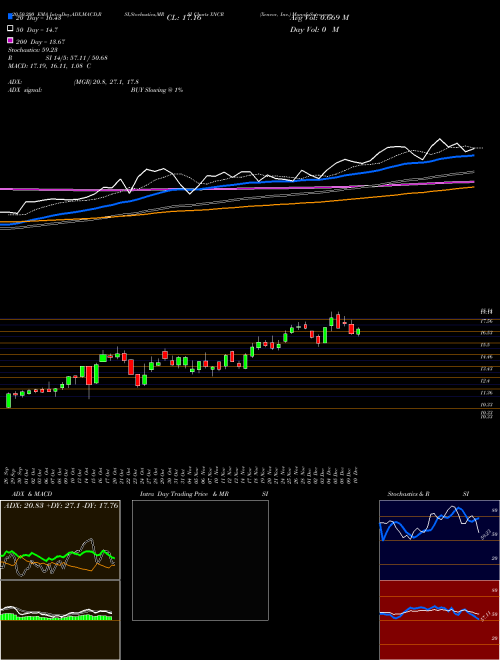Open the MACD histogram panel with green bars
Viewport: 500px width, 660px height.
(x=60, y=620)
